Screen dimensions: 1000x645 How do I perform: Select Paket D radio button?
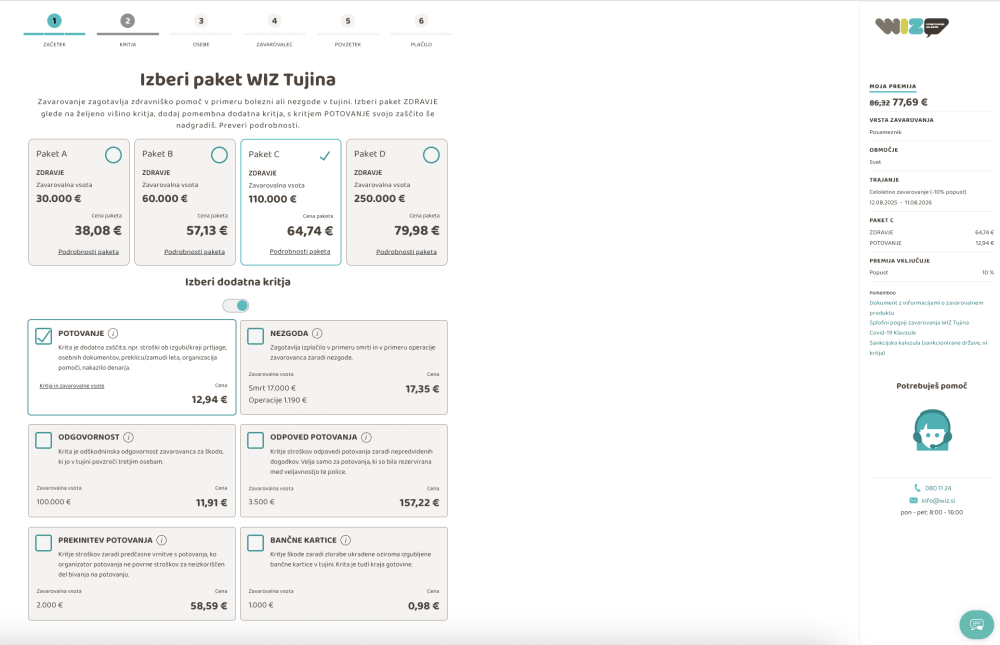pos(431,155)
